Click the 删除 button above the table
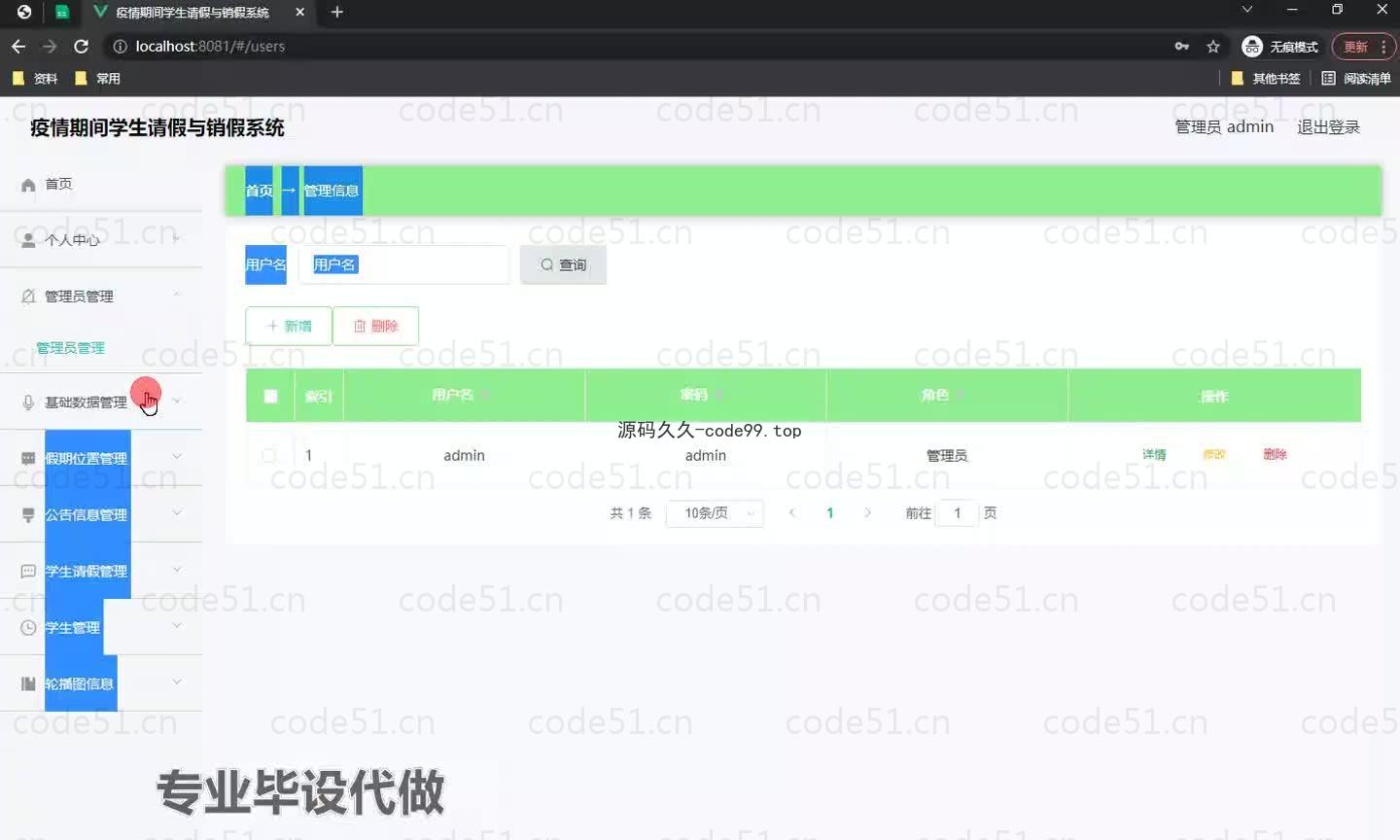The width and height of the screenshot is (1400, 840). (x=375, y=326)
